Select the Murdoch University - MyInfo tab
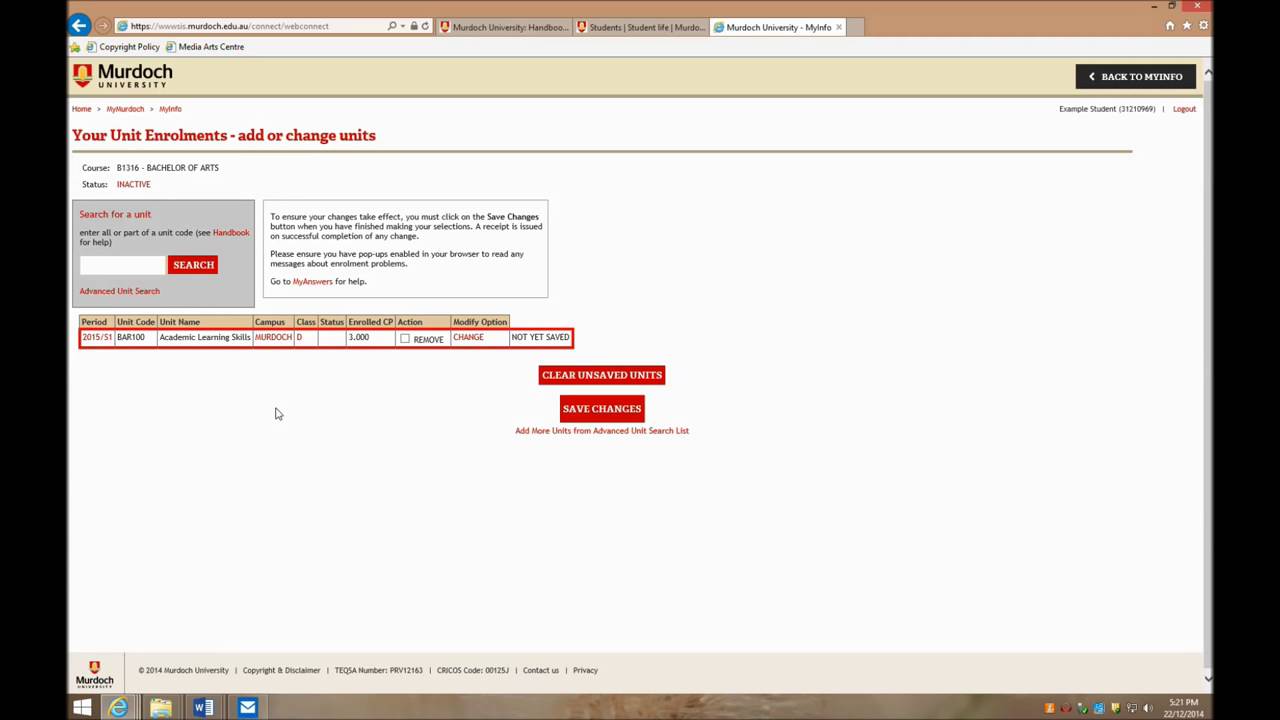Viewport: 1280px width, 720px height. tap(779, 27)
